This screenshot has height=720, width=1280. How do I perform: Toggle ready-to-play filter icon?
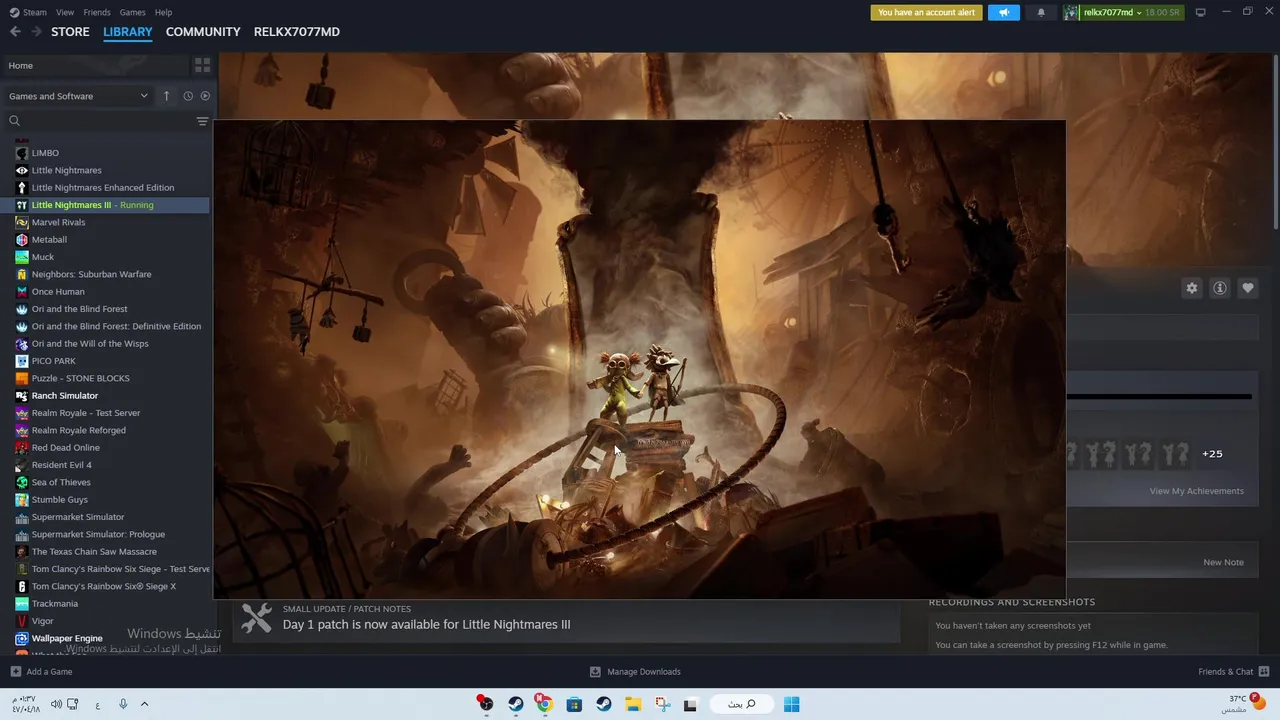[205, 96]
